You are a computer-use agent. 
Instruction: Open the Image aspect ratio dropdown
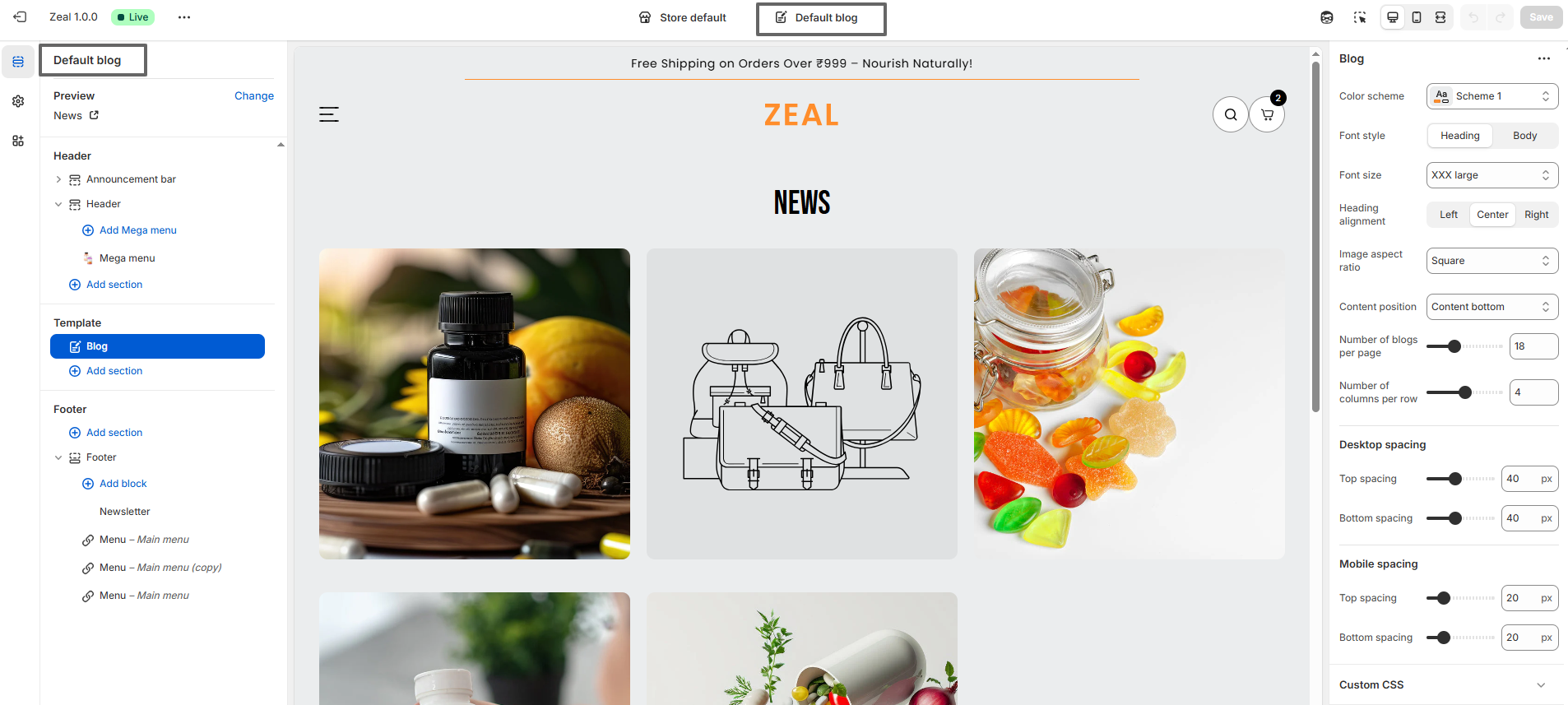tap(1492, 261)
